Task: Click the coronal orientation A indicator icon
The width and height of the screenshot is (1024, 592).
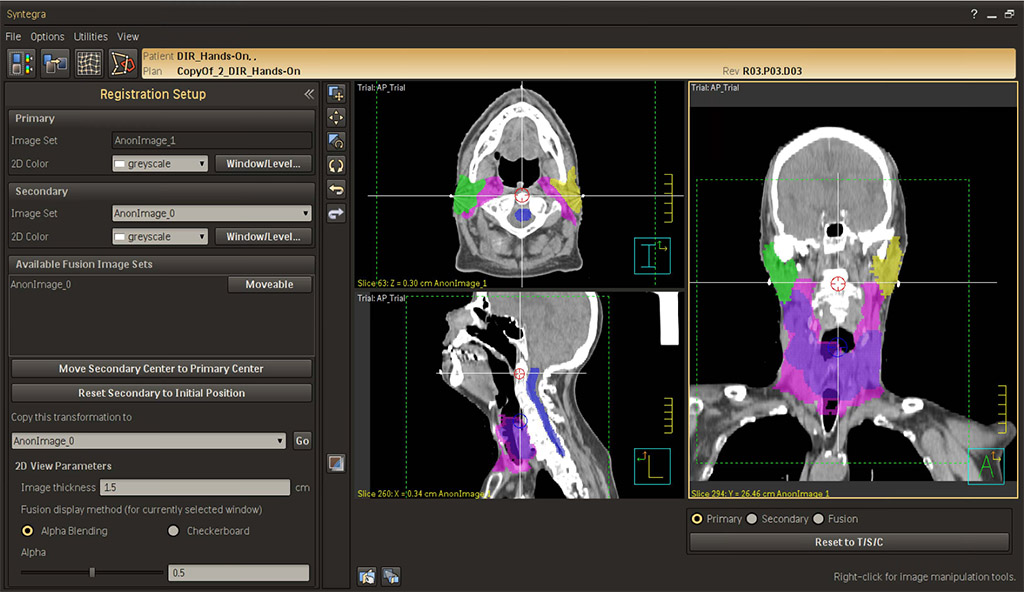Action: pos(985,465)
